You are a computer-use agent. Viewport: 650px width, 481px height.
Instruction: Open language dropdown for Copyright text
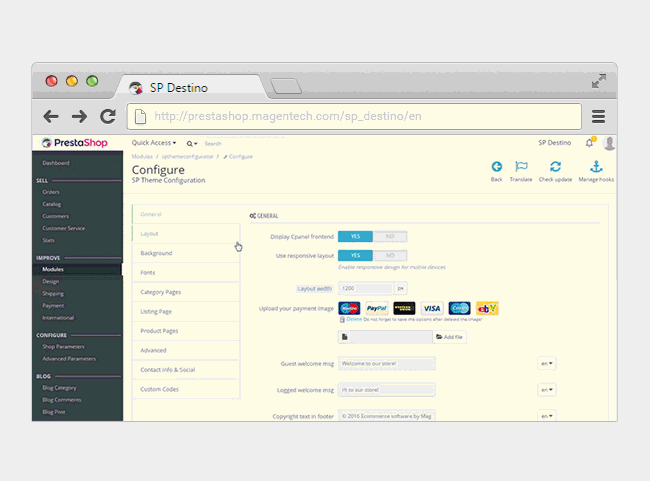pos(547,415)
